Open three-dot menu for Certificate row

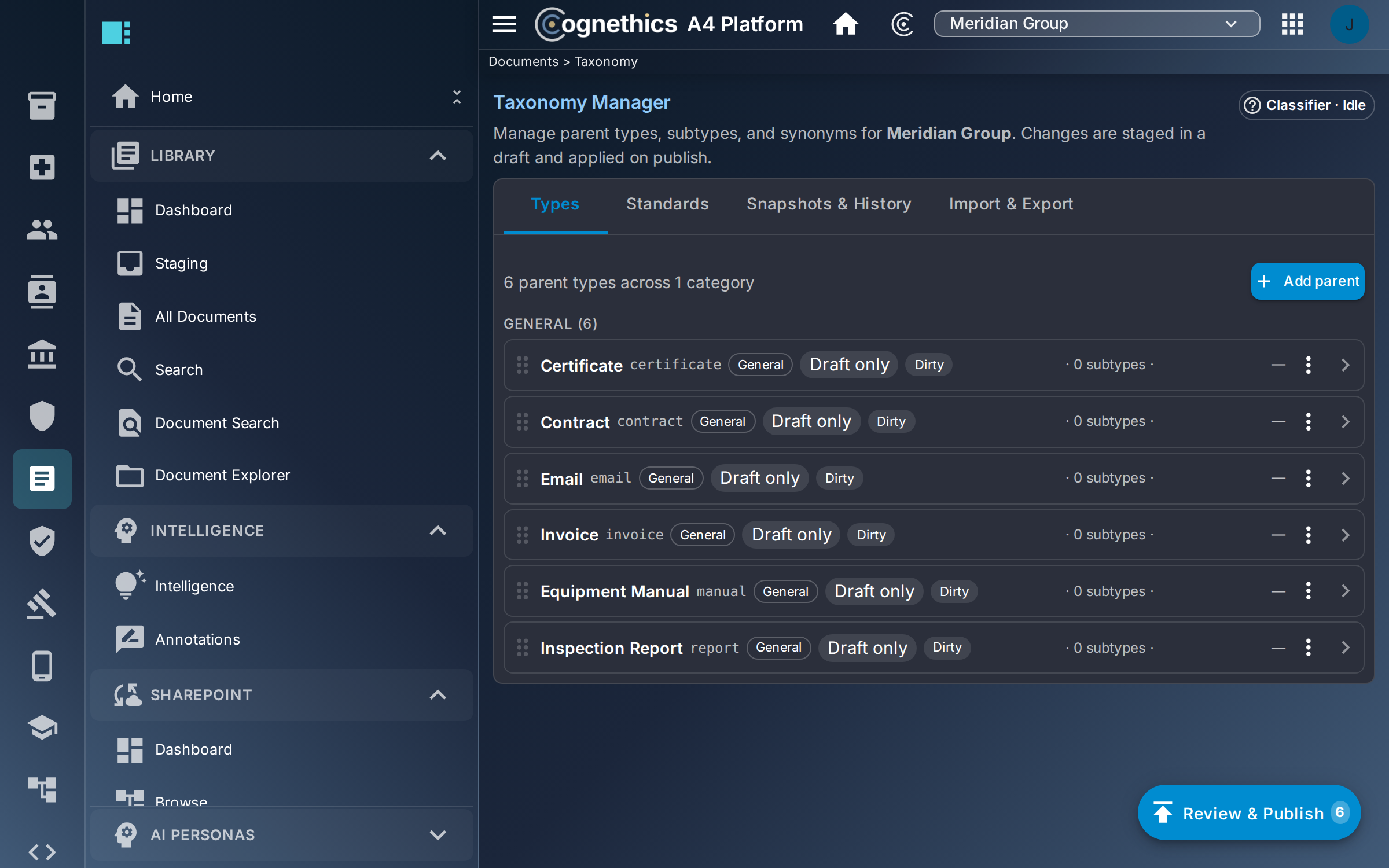pos(1308,365)
